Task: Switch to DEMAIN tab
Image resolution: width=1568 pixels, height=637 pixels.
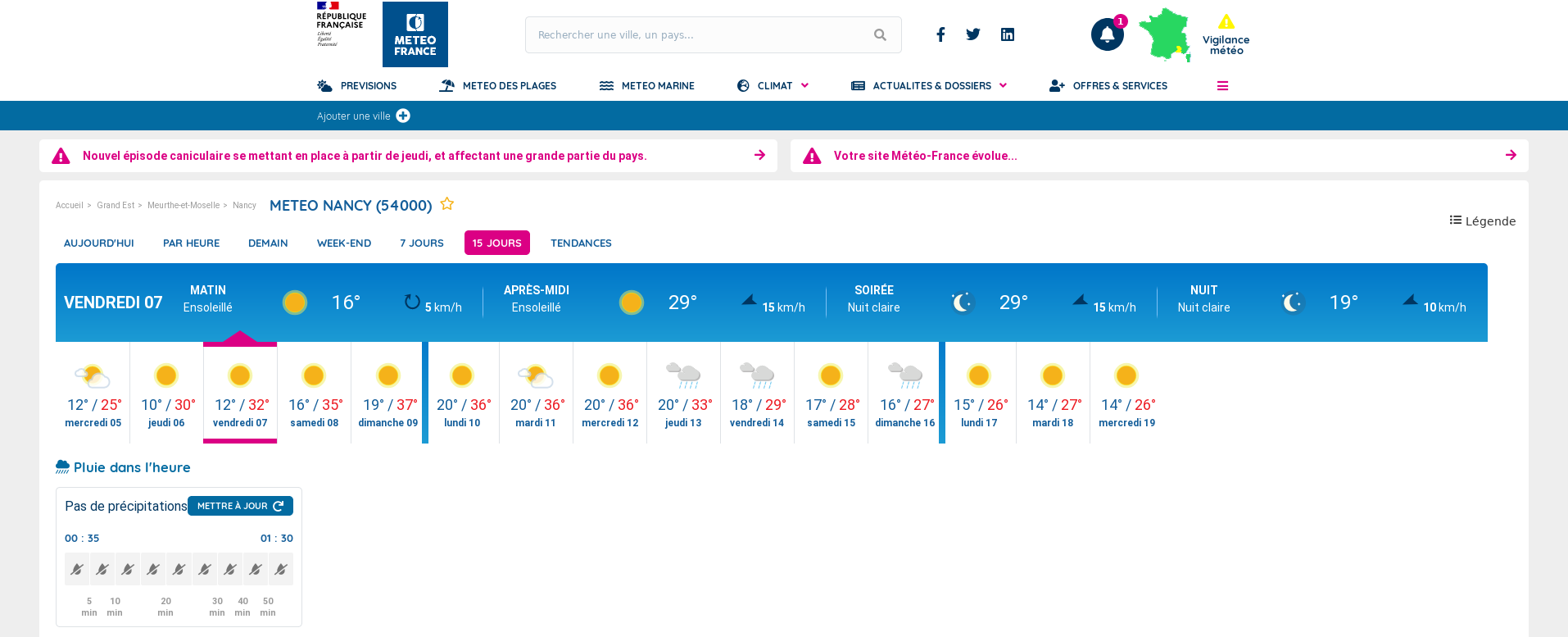Action: coord(268,243)
